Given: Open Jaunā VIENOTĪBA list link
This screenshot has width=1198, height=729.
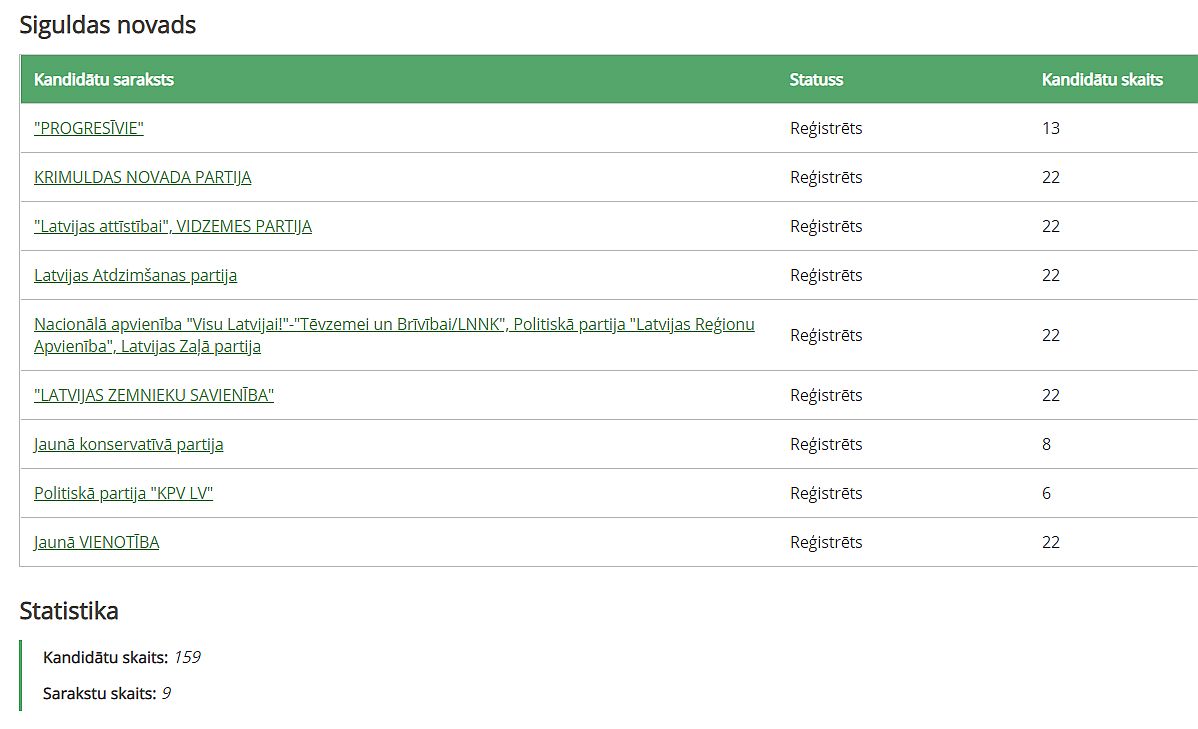Looking at the screenshot, I should click(x=96, y=542).
